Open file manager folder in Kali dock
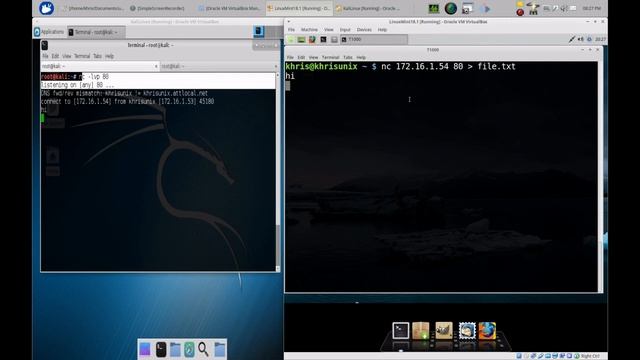 pos(176,349)
